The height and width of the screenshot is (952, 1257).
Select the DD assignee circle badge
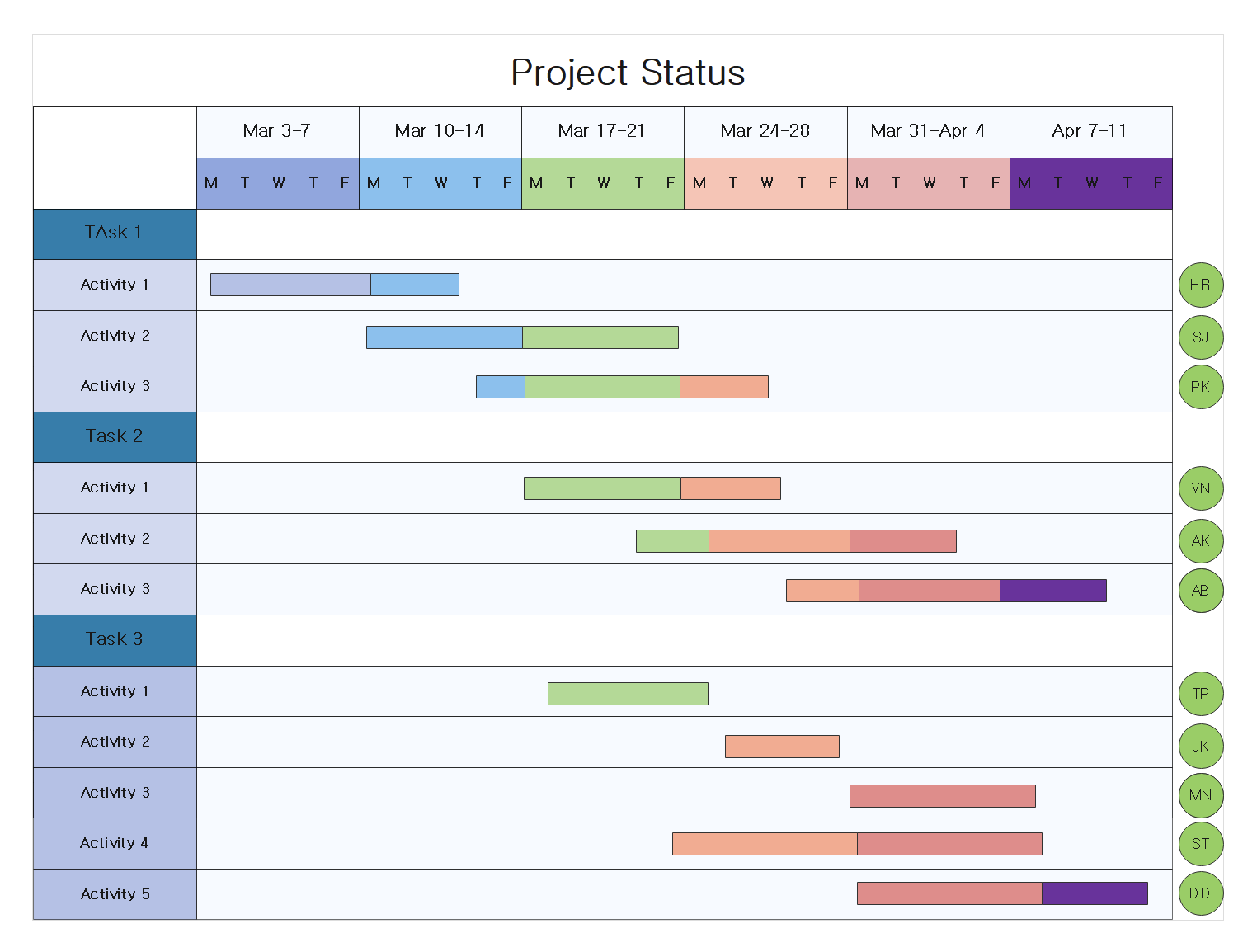(1200, 893)
